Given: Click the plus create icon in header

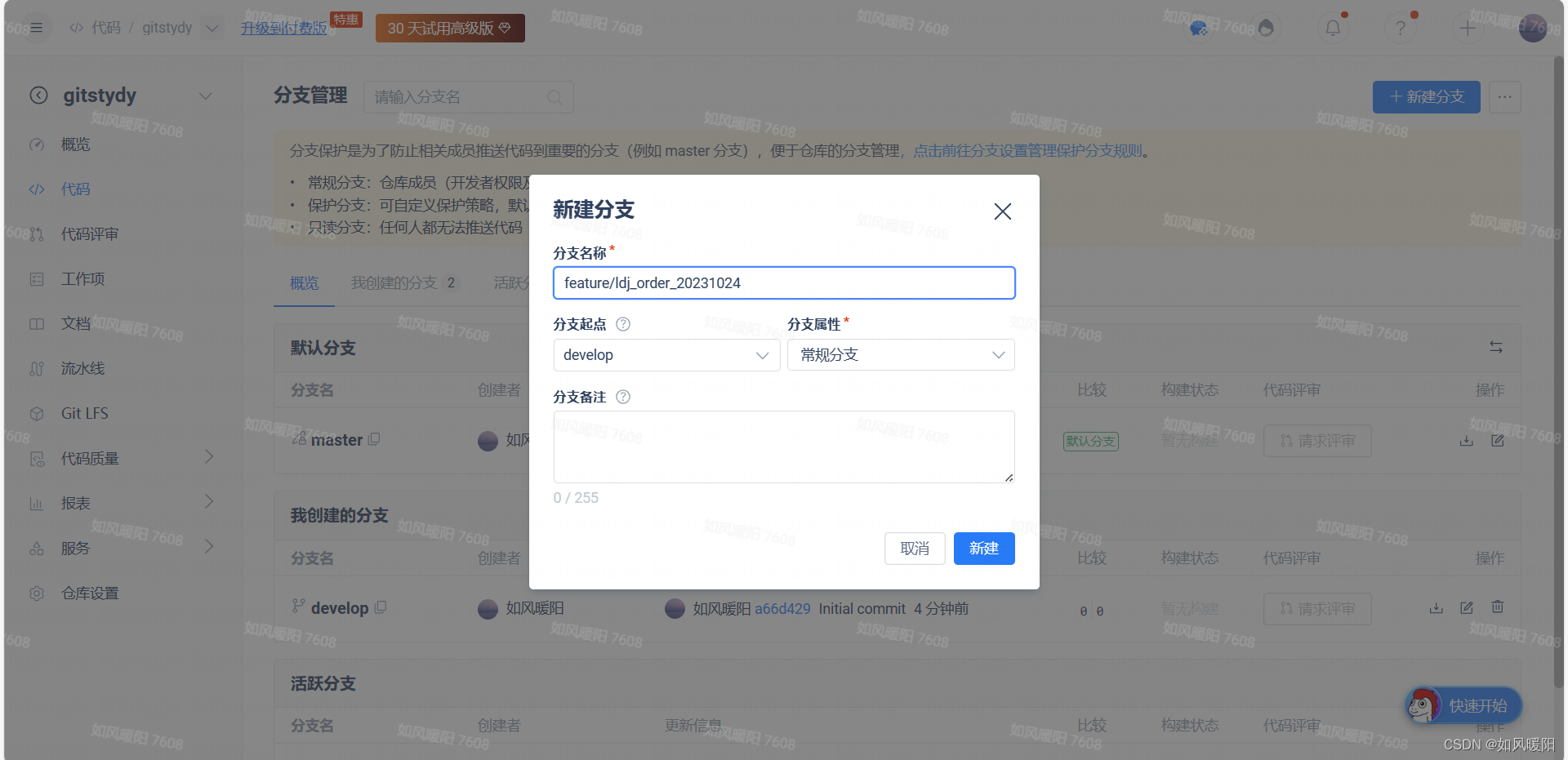Looking at the screenshot, I should coord(1467,28).
